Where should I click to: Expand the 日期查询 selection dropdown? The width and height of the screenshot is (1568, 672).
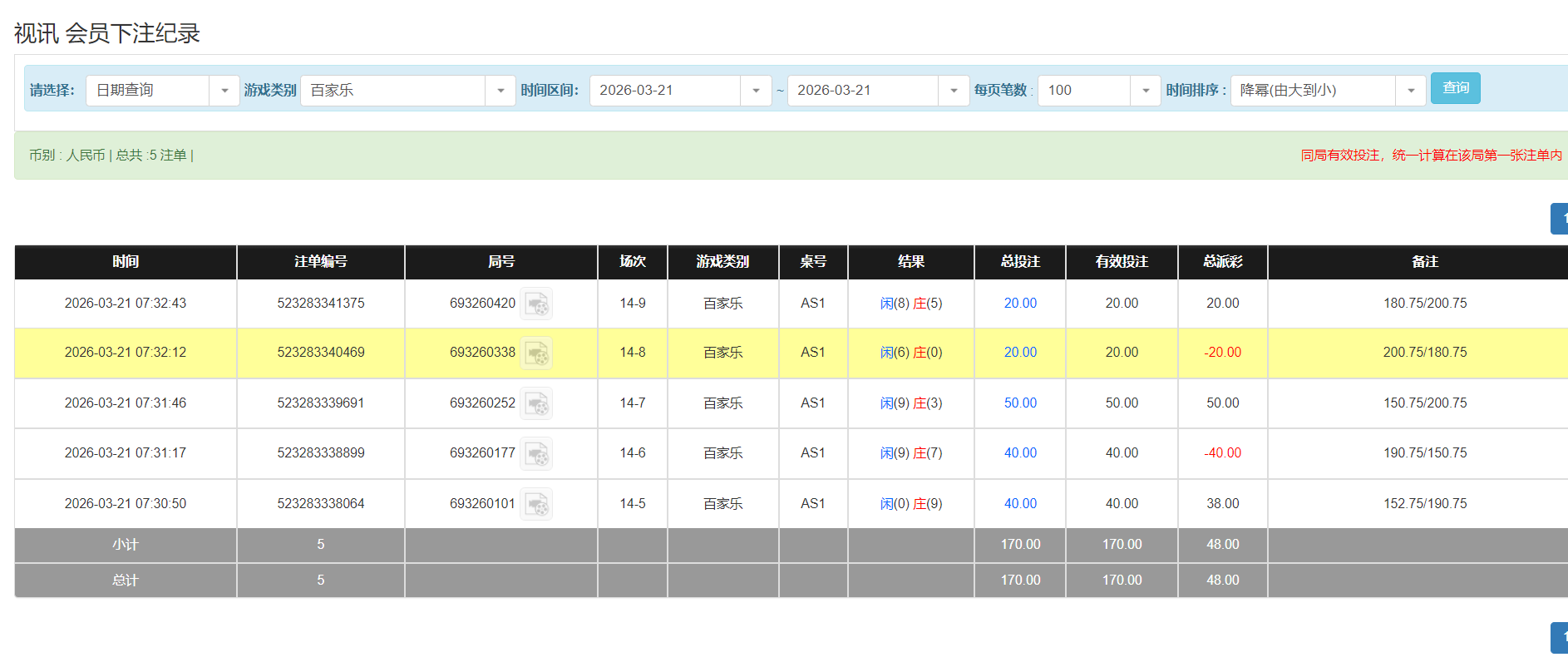(224, 91)
